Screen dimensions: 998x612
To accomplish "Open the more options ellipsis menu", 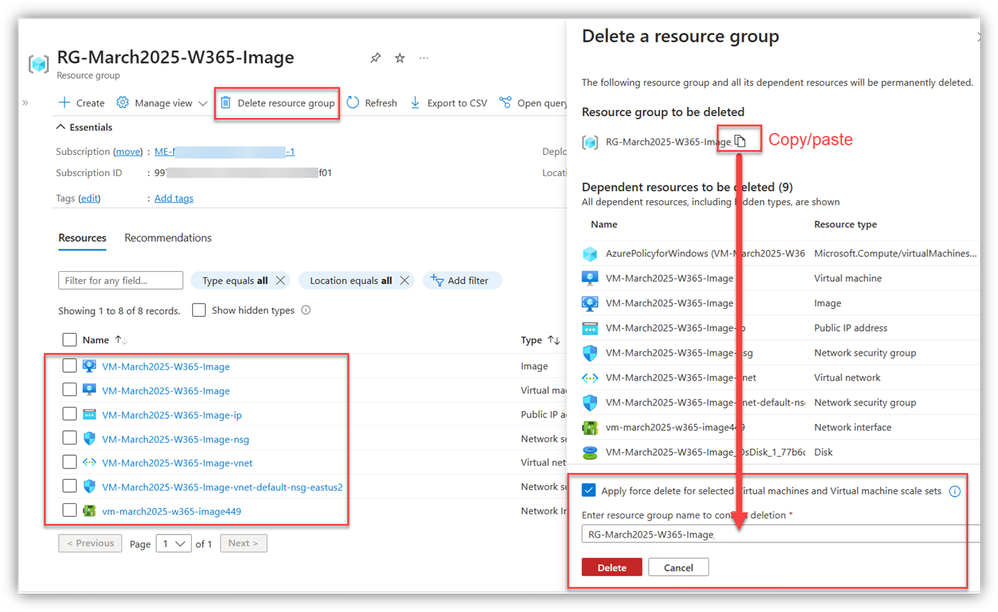I will click(x=424, y=58).
